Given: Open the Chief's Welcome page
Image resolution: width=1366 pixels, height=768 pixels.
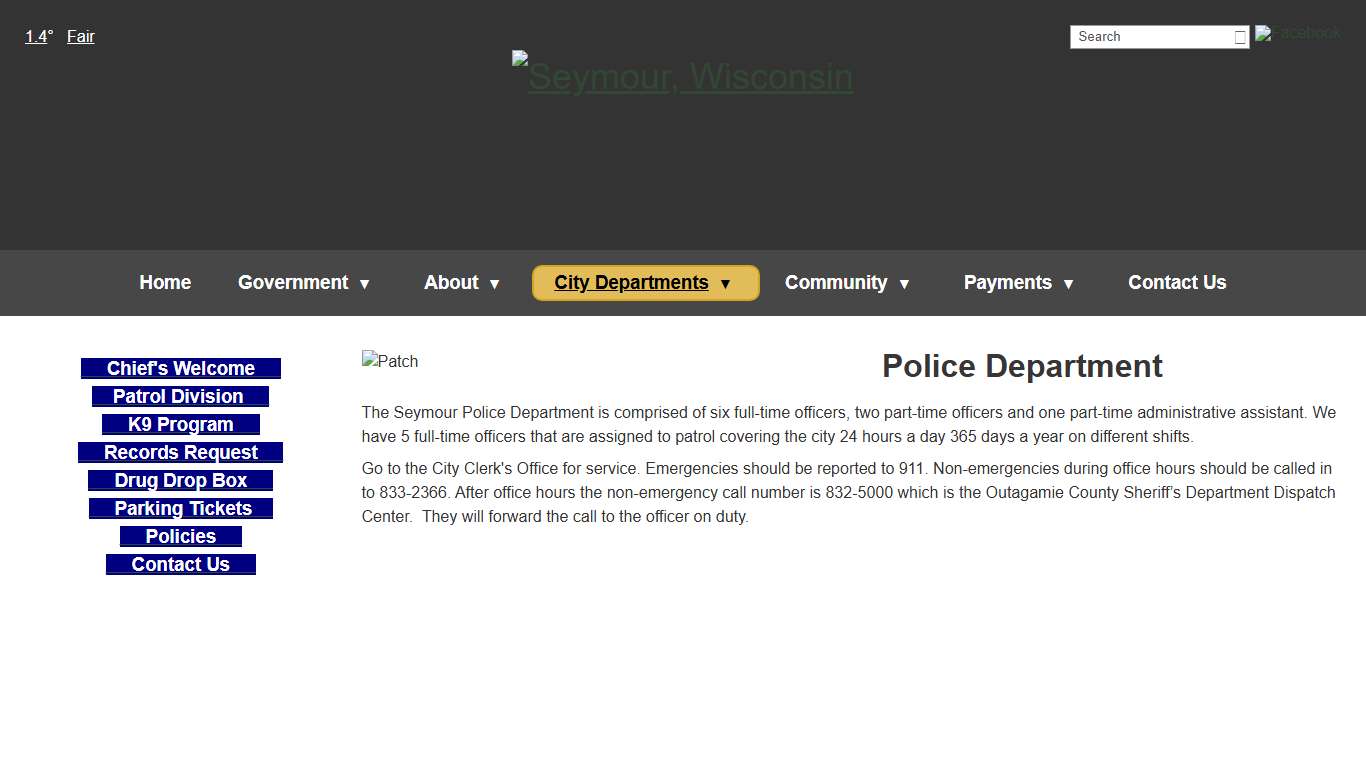Looking at the screenshot, I should (180, 368).
